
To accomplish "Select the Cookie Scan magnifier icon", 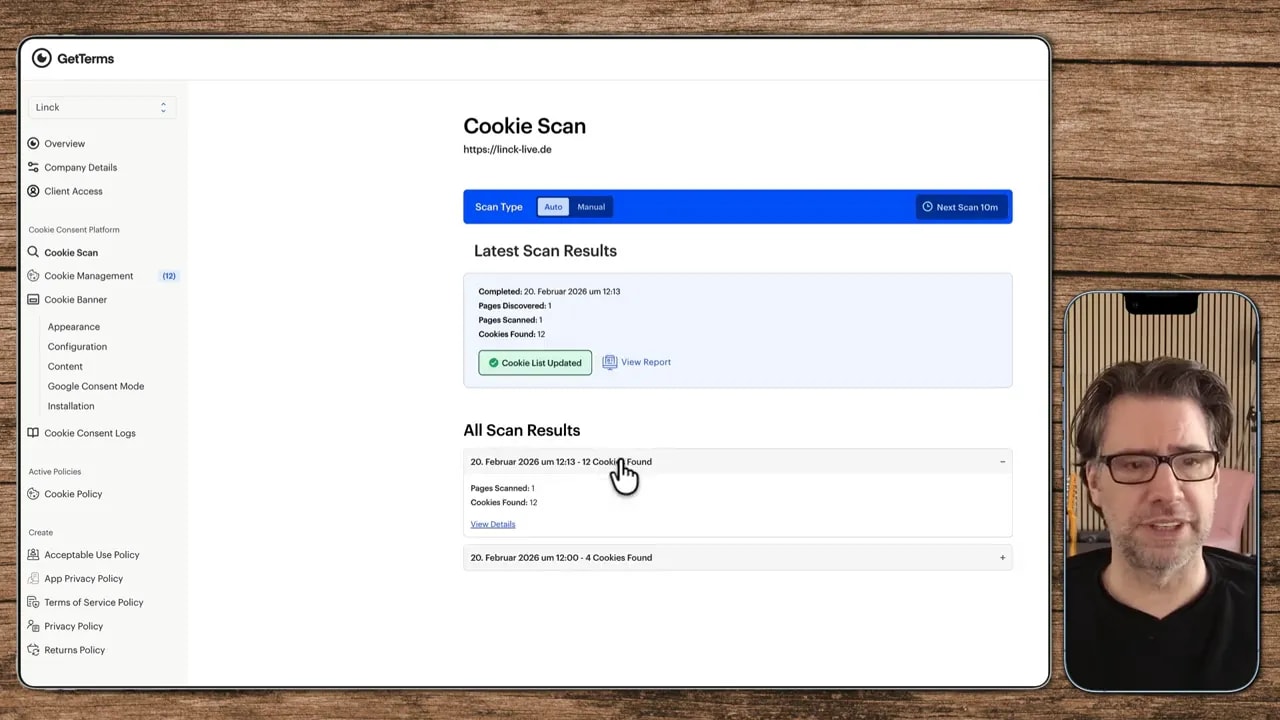I will coord(33,252).
